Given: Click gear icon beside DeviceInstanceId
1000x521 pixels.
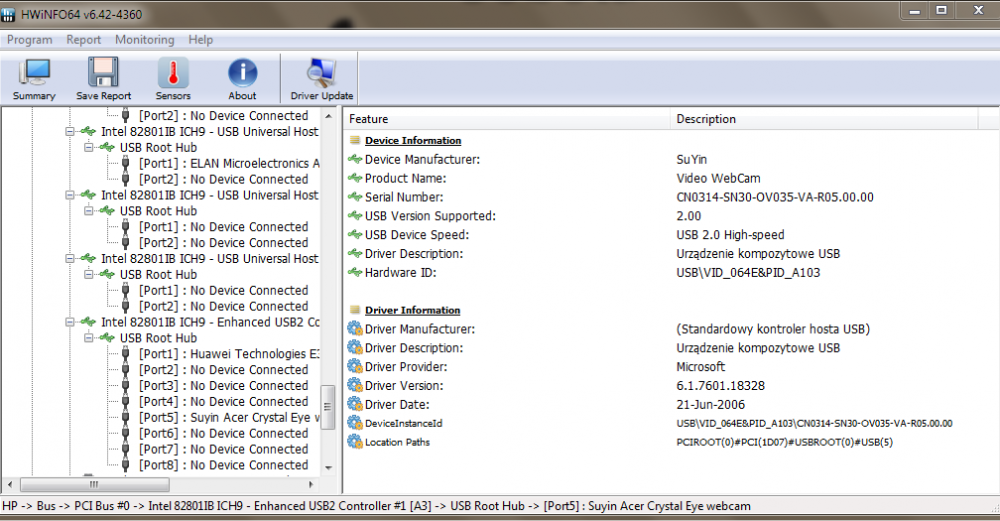Looking at the screenshot, I should coord(355,423).
